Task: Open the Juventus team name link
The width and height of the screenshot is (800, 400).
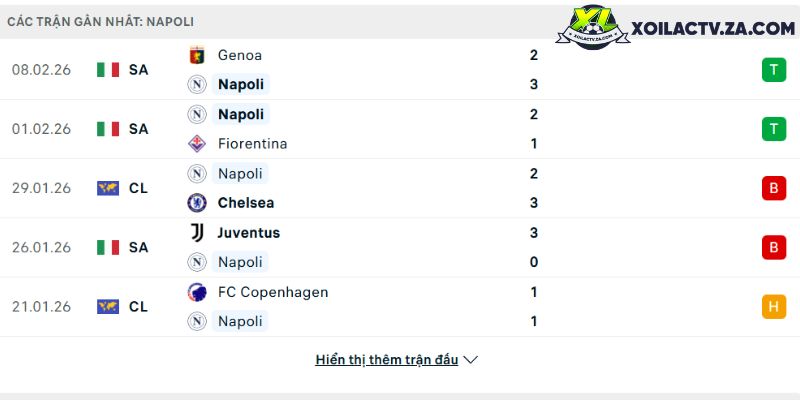Action: [248, 232]
